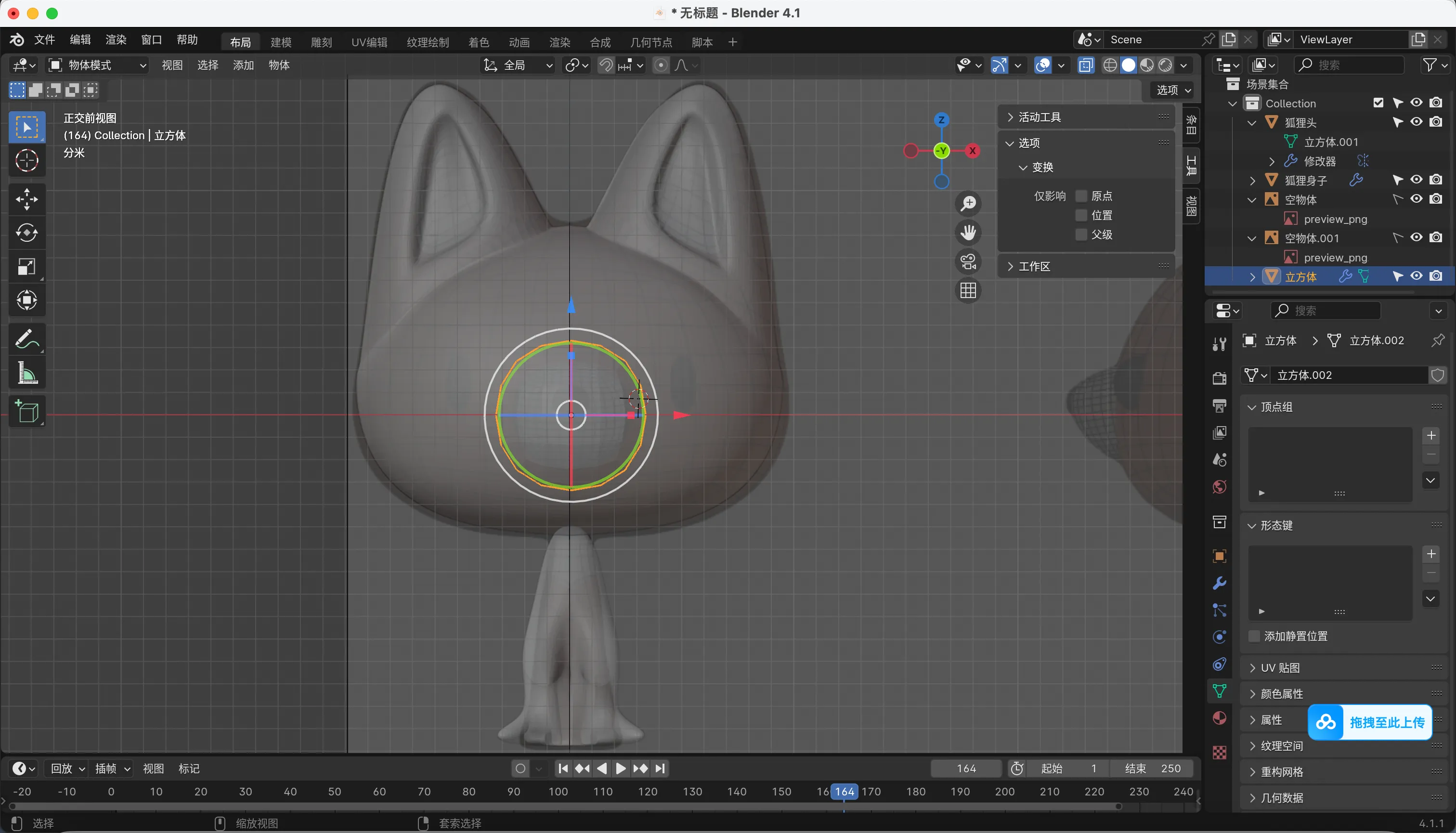Select the Measure ruler tool
Viewport: 1456px width, 833px height.
[x=26, y=373]
